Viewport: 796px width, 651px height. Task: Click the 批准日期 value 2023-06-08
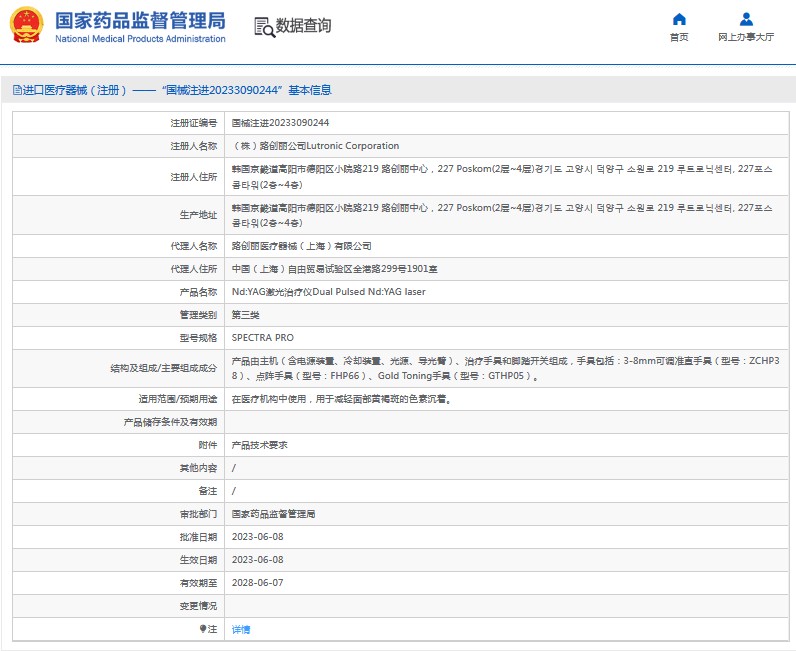[257, 537]
